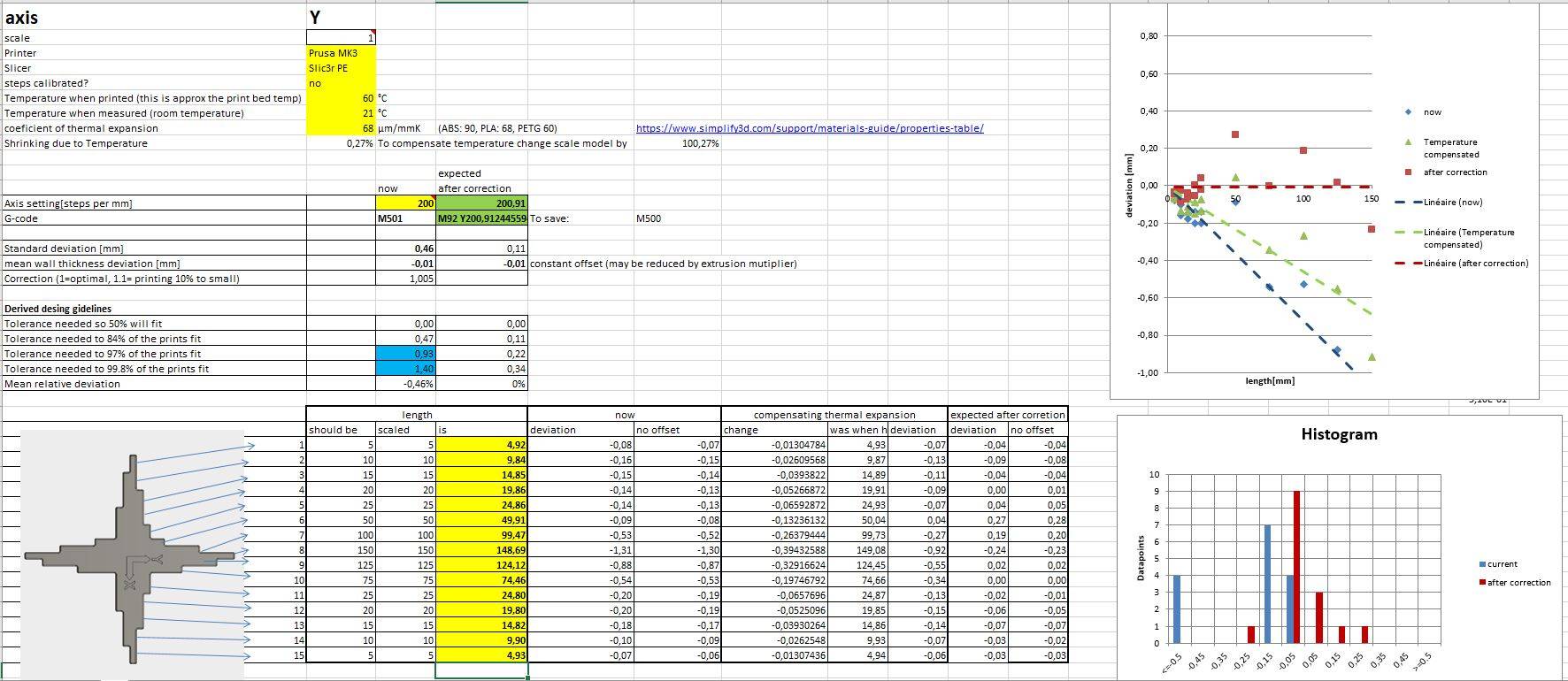
Task: Select the measured length cell '124,12'
Action: [x=481, y=565]
